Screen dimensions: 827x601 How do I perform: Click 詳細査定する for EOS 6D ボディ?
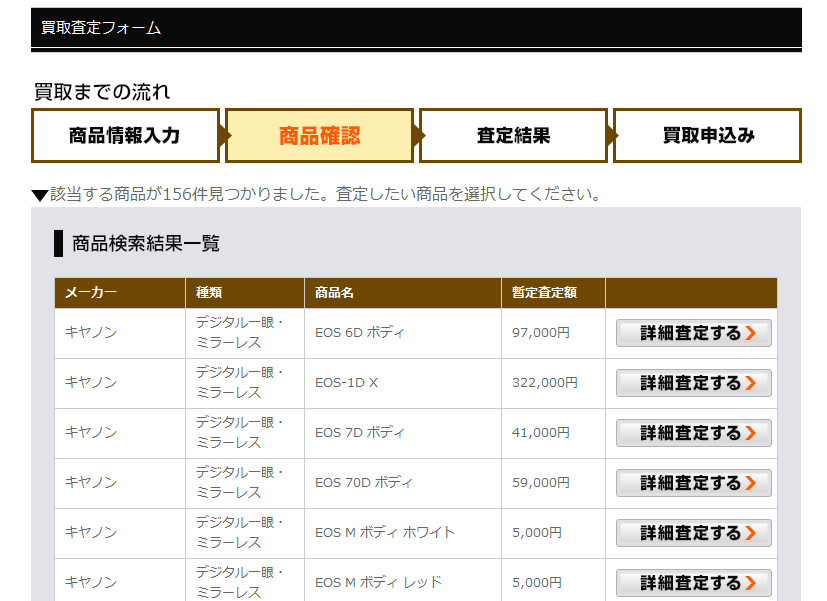[x=694, y=333]
